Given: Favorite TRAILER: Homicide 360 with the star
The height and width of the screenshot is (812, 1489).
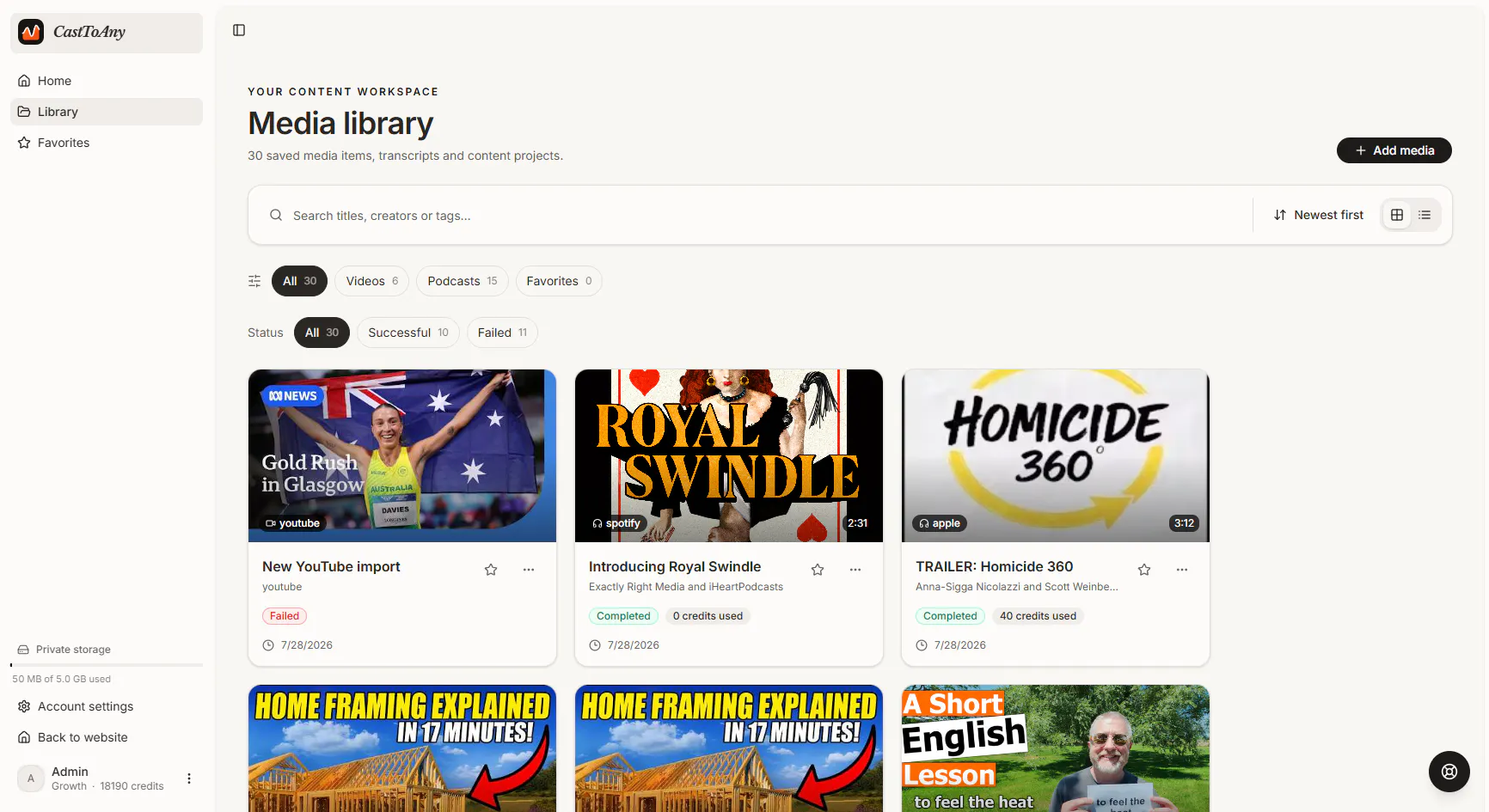Looking at the screenshot, I should [x=1144, y=570].
